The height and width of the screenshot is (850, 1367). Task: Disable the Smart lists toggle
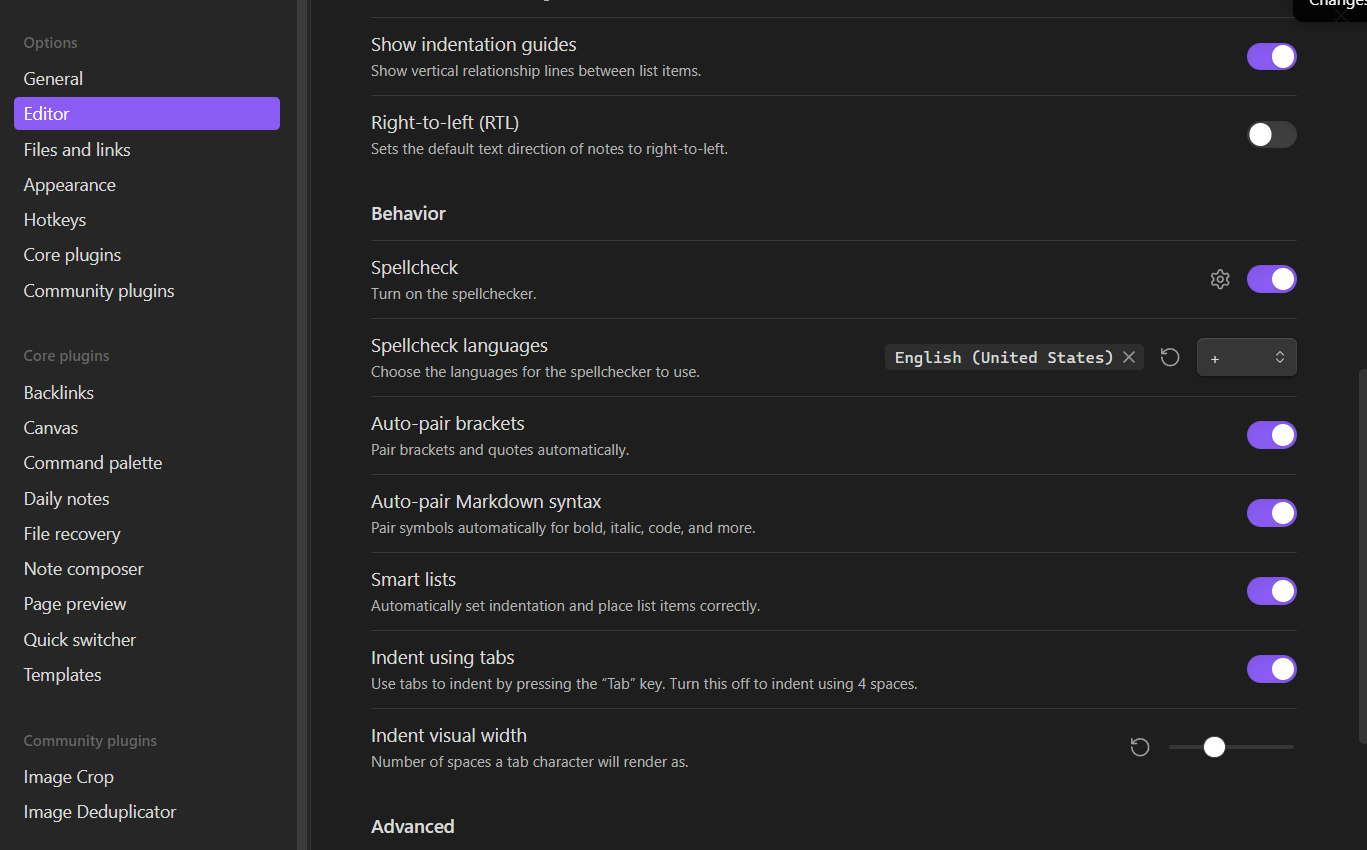click(x=1272, y=591)
